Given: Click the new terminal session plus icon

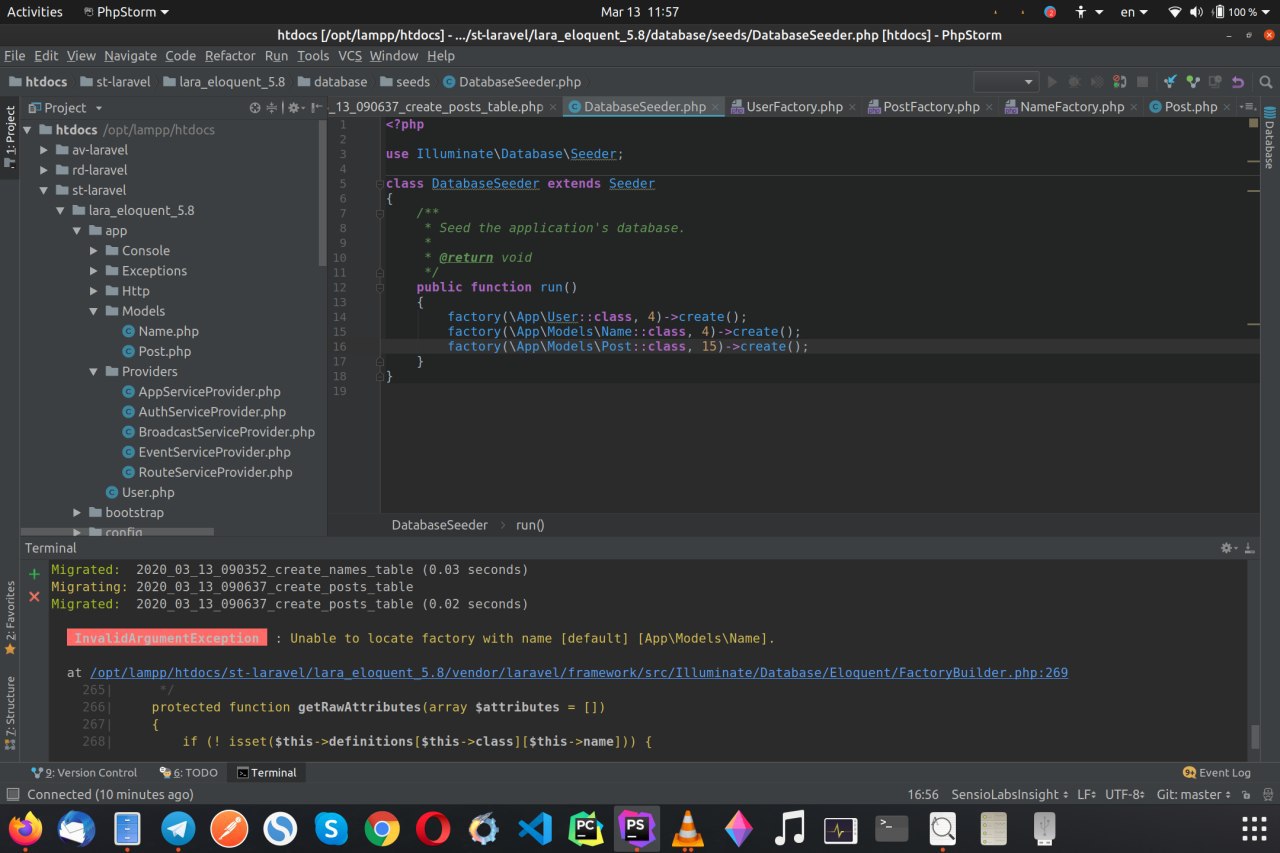Looking at the screenshot, I should [x=34, y=574].
